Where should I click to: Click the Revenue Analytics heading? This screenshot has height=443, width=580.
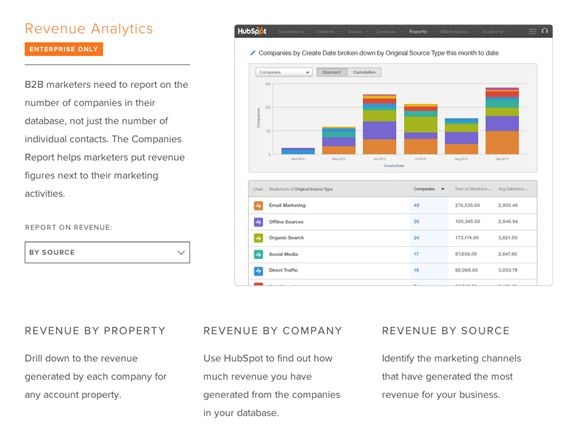coord(89,29)
